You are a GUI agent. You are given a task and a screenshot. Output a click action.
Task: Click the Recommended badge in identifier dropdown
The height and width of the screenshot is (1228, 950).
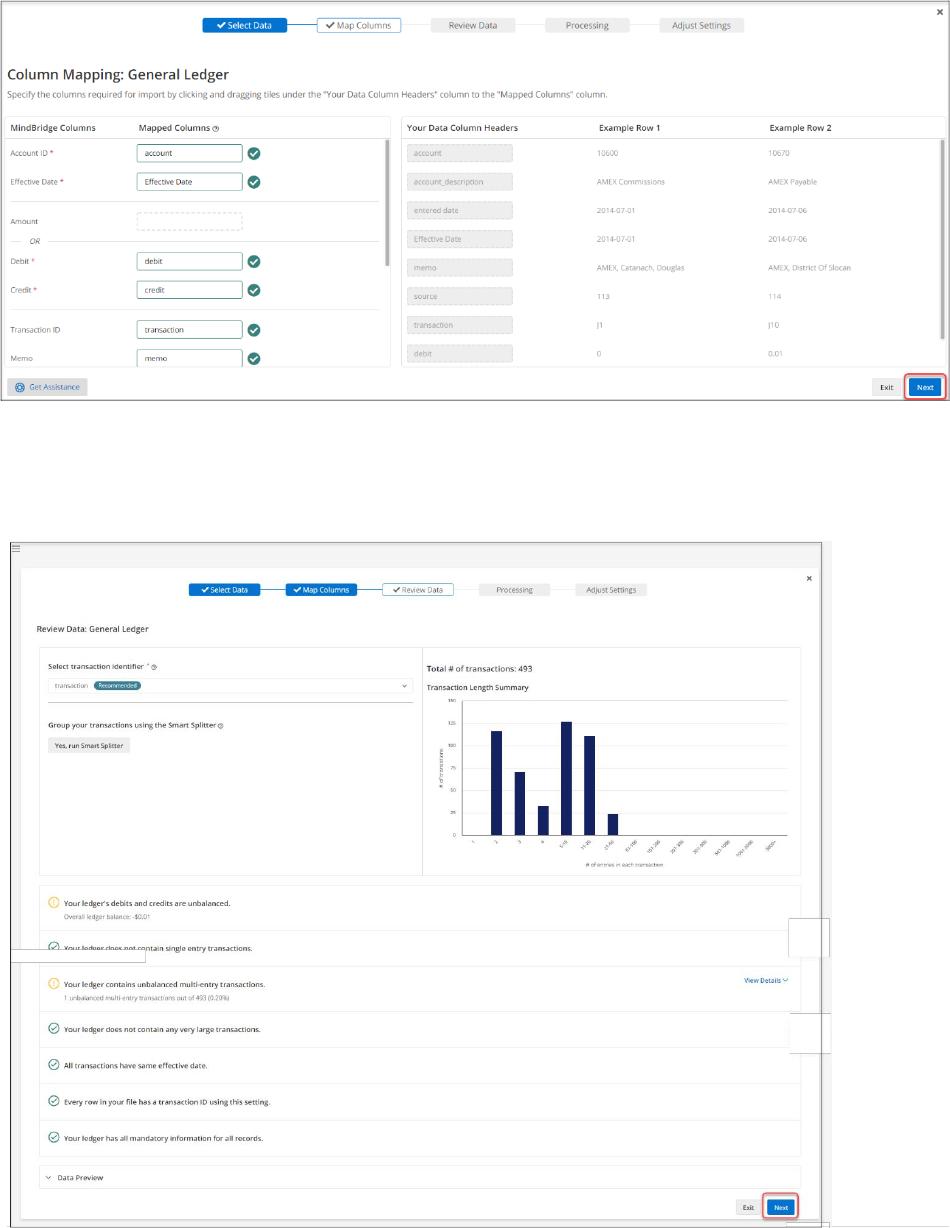pyautogui.click(x=117, y=686)
